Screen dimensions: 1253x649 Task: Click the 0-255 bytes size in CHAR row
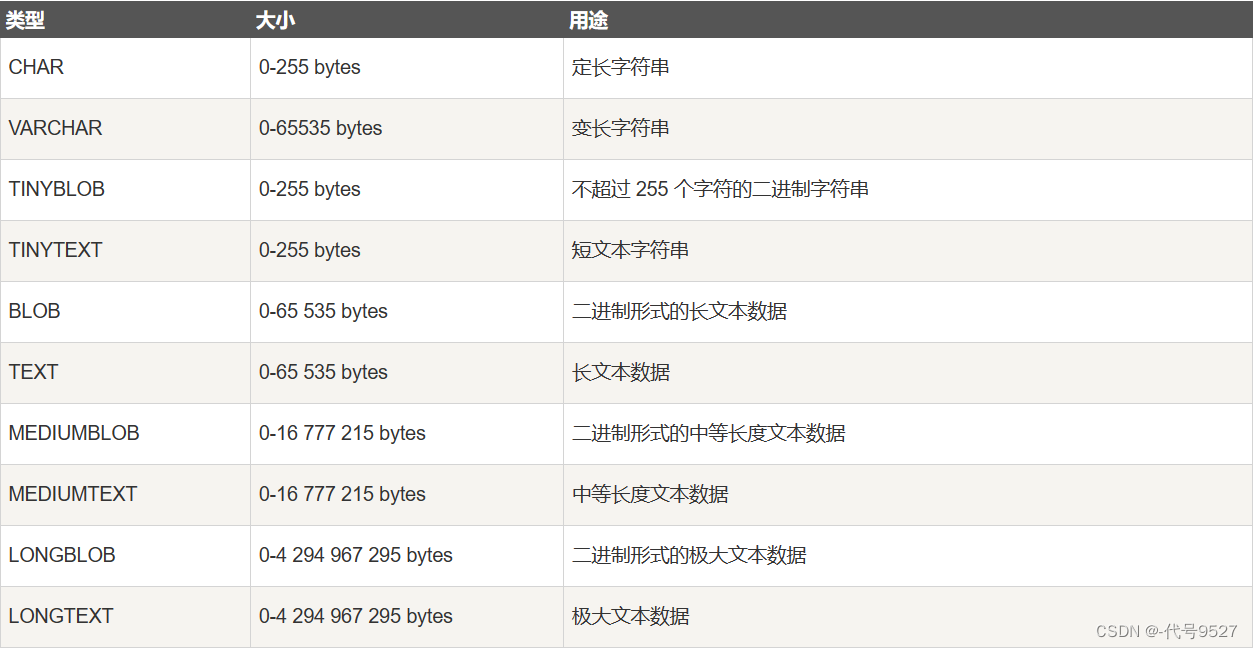pos(309,67)
